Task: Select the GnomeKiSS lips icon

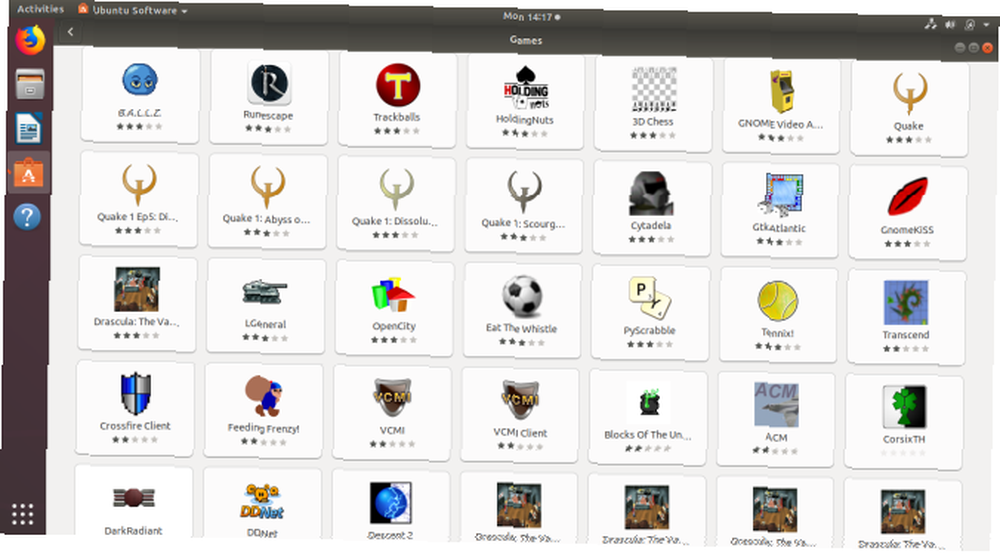Action: [x=908, y=198]
